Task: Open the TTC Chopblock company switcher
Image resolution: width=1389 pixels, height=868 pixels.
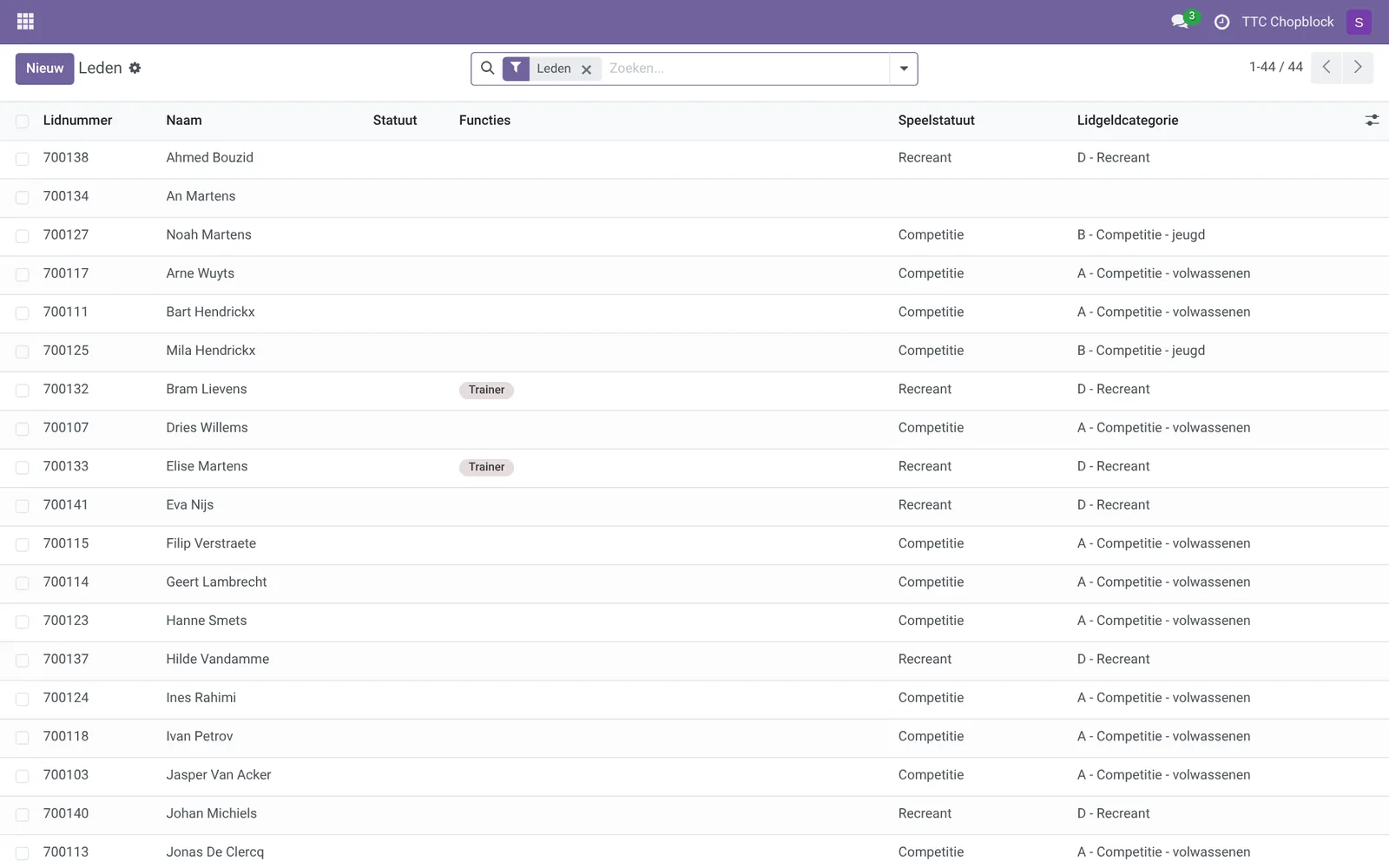Action: (1287, 22)
